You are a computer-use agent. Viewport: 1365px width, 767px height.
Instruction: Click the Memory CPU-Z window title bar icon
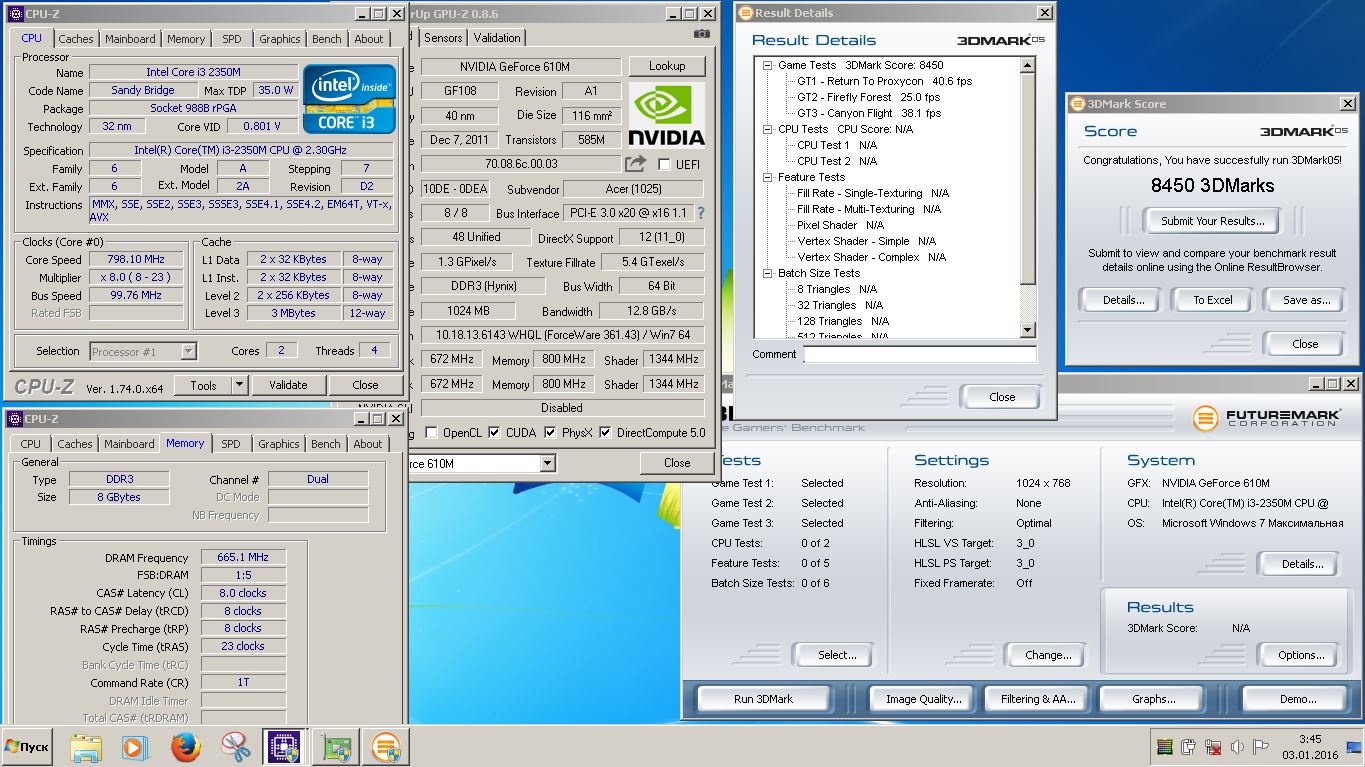[14, 419]
